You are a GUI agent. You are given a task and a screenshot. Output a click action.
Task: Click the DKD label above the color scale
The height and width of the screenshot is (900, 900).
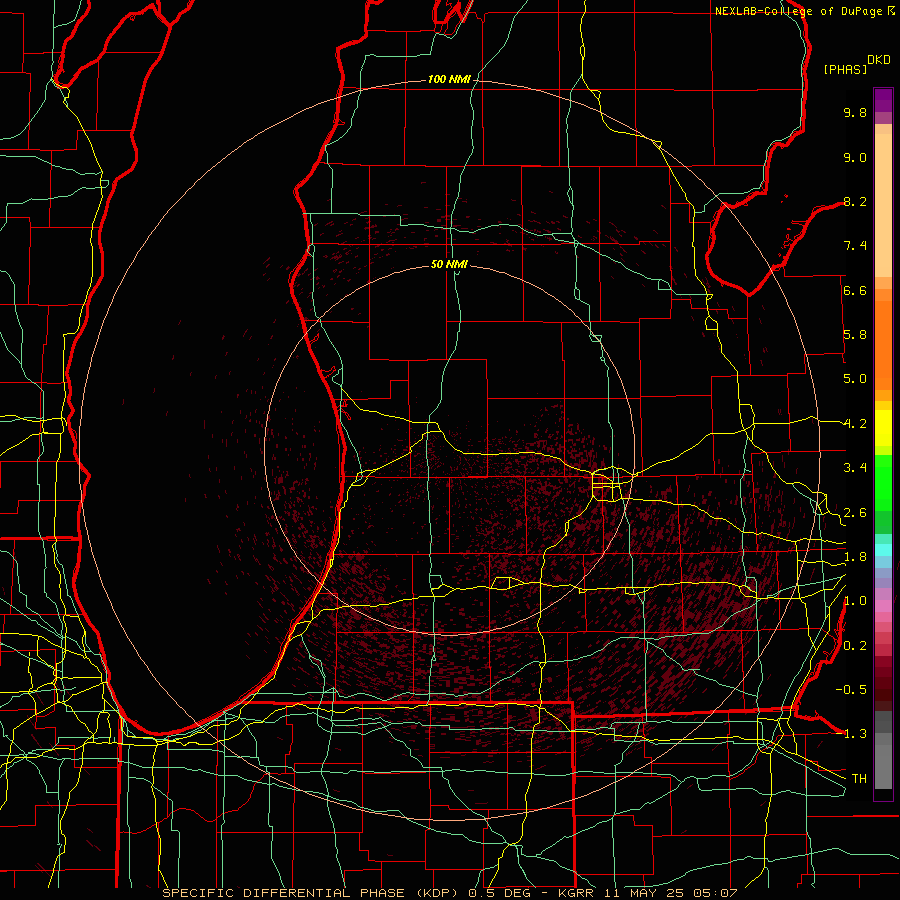[x=879, y=60]
